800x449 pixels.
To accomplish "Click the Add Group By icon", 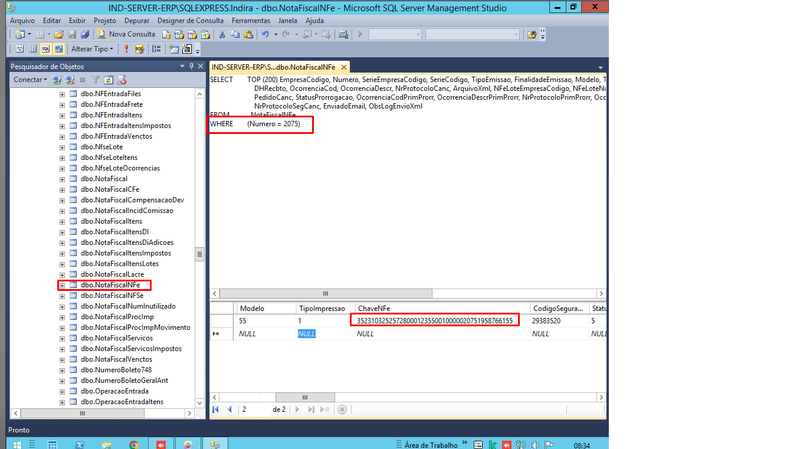I will tap(157, 49).
